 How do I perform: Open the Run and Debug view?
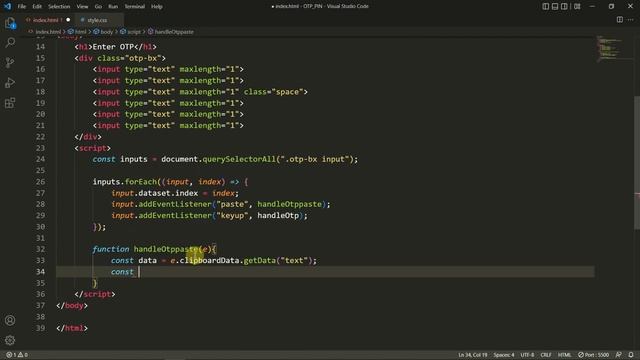point(10,82)
